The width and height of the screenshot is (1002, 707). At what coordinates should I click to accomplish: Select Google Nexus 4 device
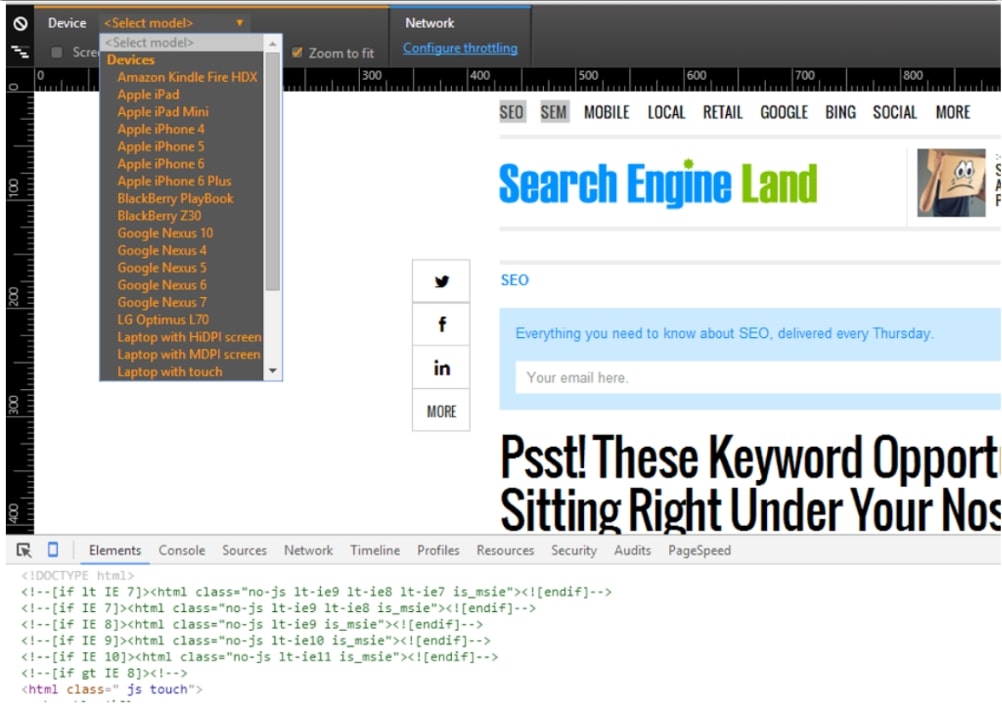162,250
